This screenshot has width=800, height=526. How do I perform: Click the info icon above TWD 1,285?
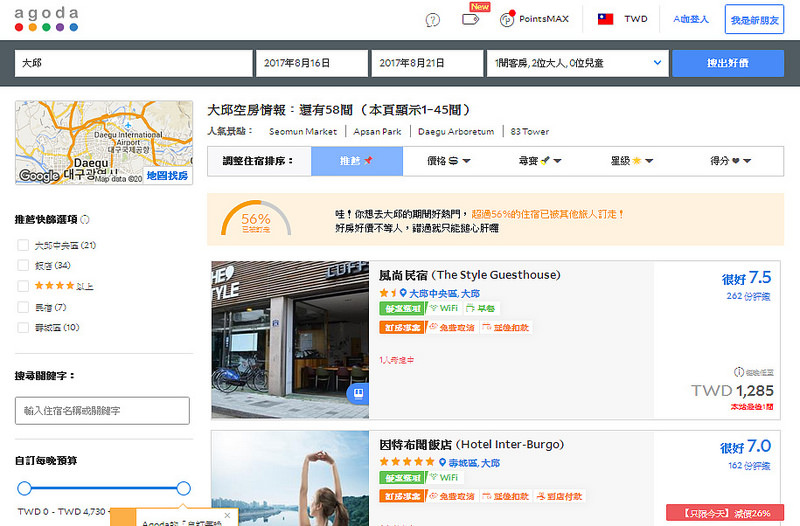pyautogui.click(x=738, y=372)
